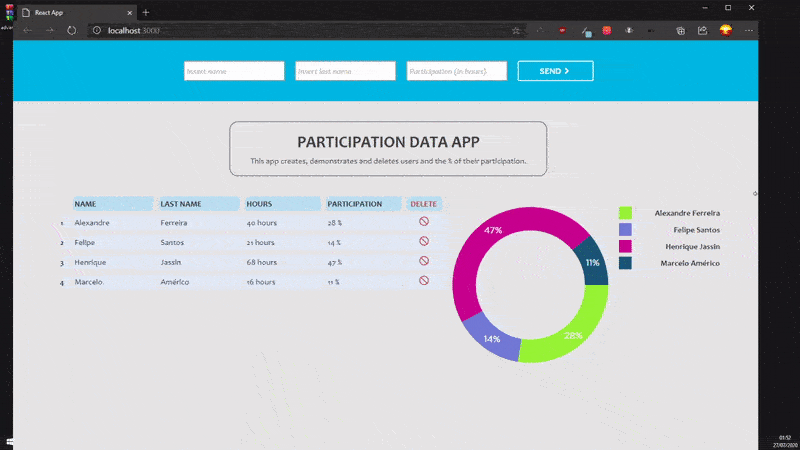
Task: Click the last name Jassin cell
Action: click(x=170, y=262)
